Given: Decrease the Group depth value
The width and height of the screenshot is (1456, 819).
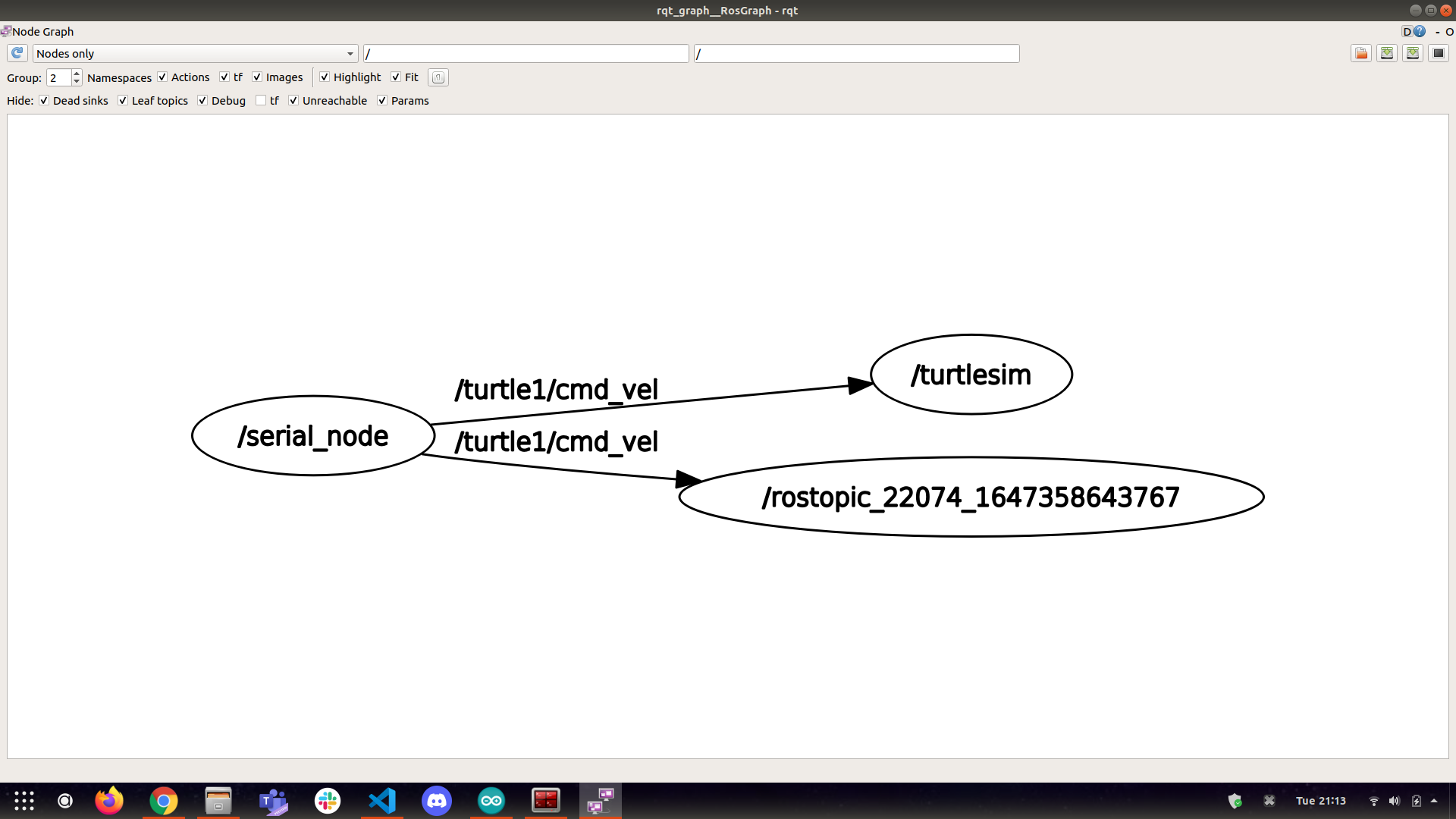Looking at the screenshot, I should 77,81.
